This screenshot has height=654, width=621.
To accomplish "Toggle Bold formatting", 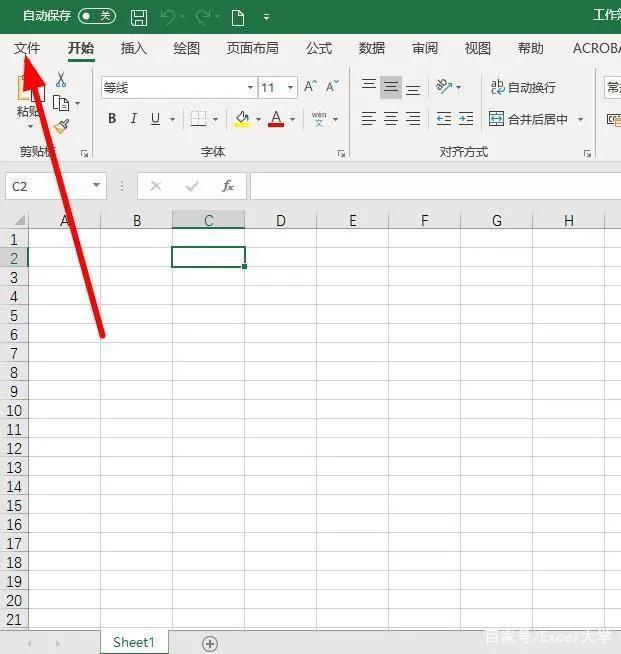I will tap(112, 119).
